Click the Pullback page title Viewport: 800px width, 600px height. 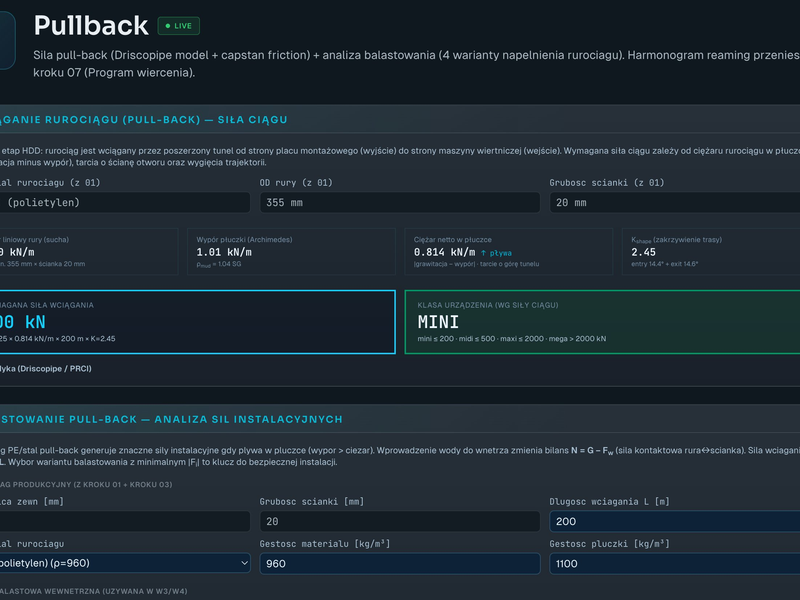click(x=91, y=26)
